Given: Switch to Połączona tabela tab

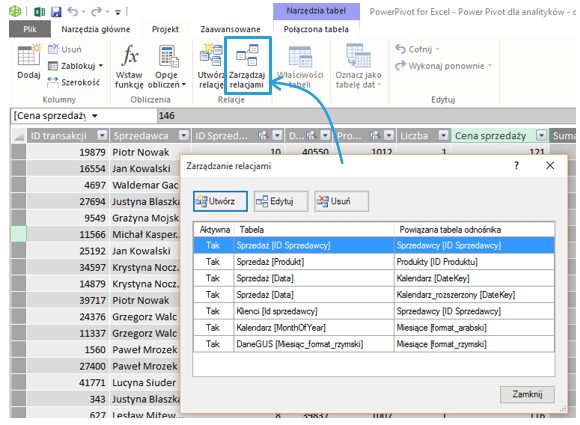Looking at the screenshot, I should 316,29.
